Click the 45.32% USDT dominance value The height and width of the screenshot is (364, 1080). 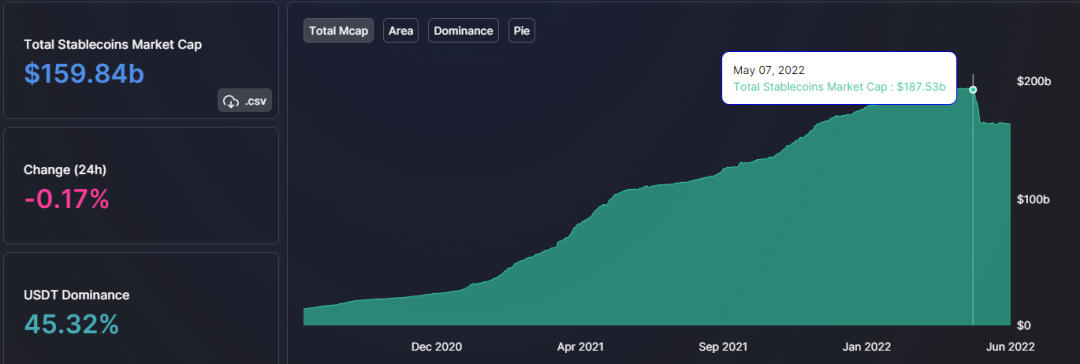click(72, 324)
